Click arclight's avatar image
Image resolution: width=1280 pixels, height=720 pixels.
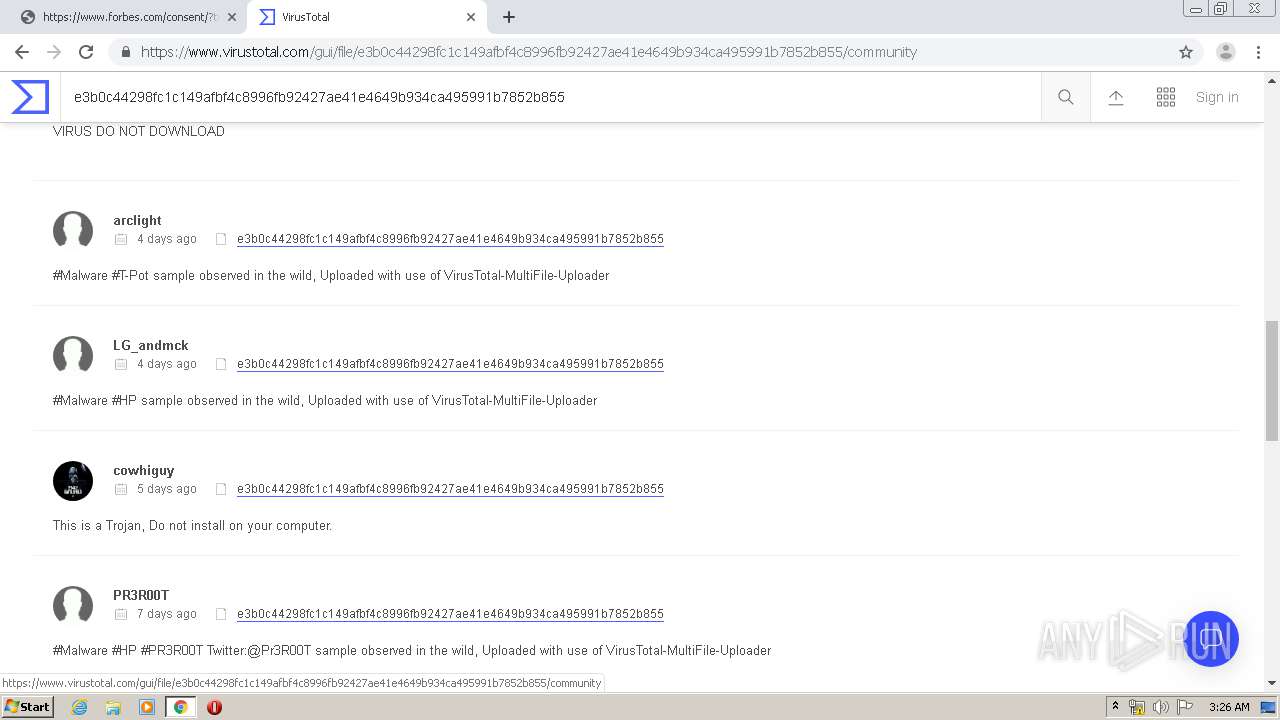point(73,230)
